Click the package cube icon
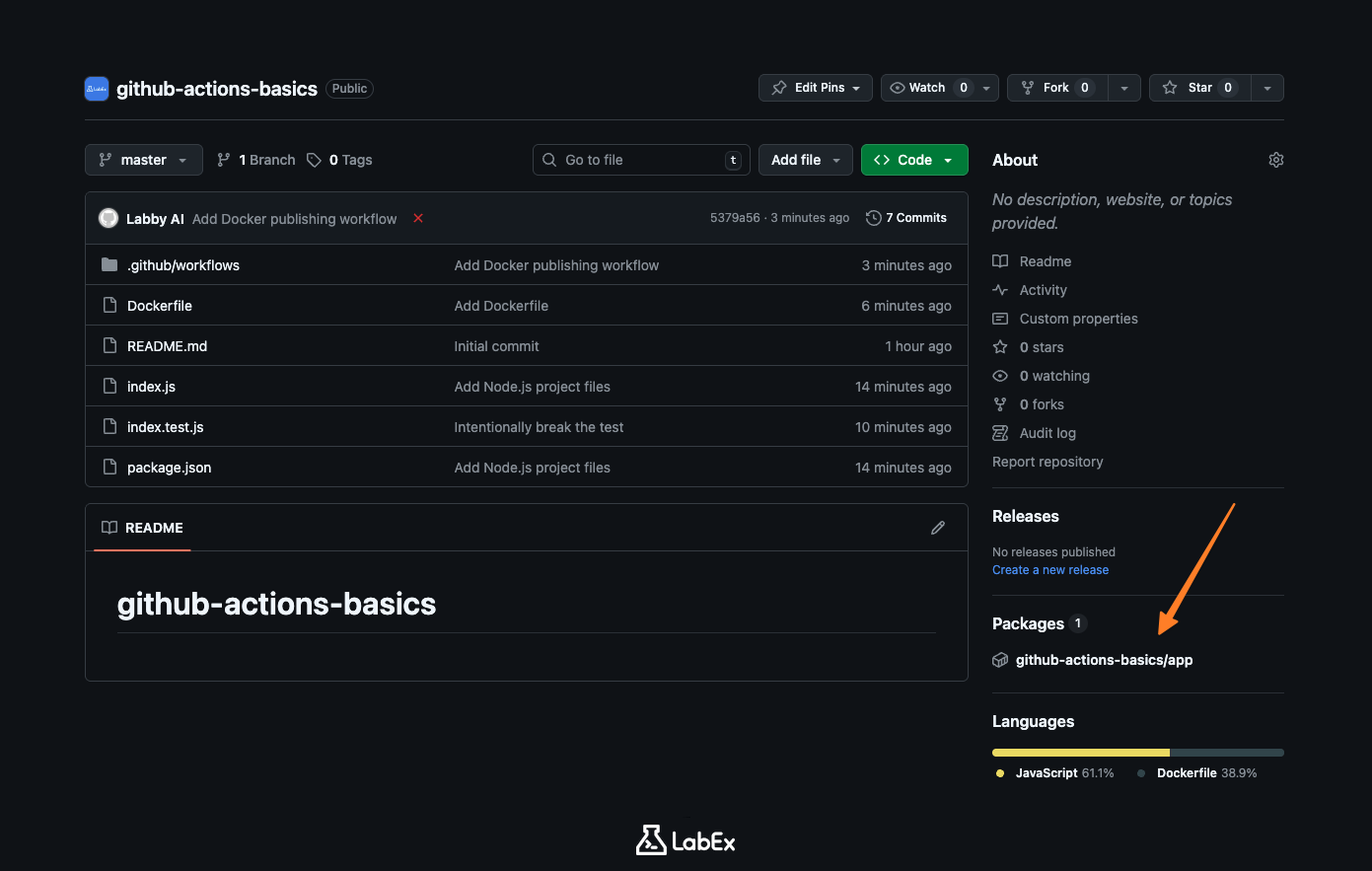Viewport: 1372px width, 871px height. [x=1000, y=660]
